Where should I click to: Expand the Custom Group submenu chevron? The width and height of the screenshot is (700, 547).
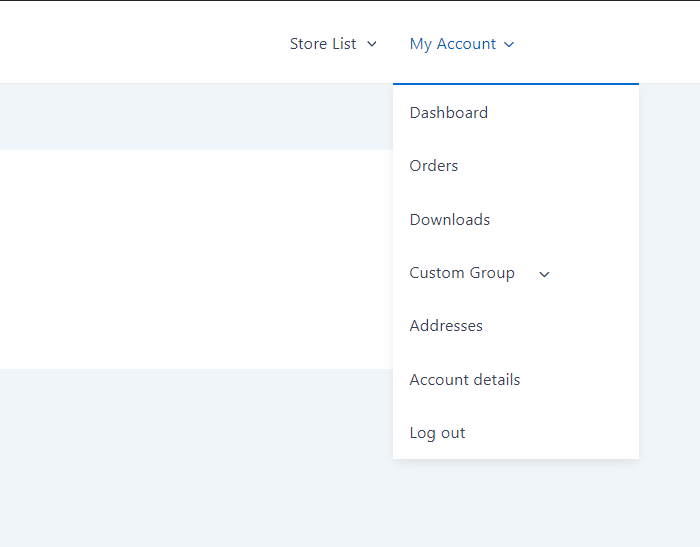point(544,274)
